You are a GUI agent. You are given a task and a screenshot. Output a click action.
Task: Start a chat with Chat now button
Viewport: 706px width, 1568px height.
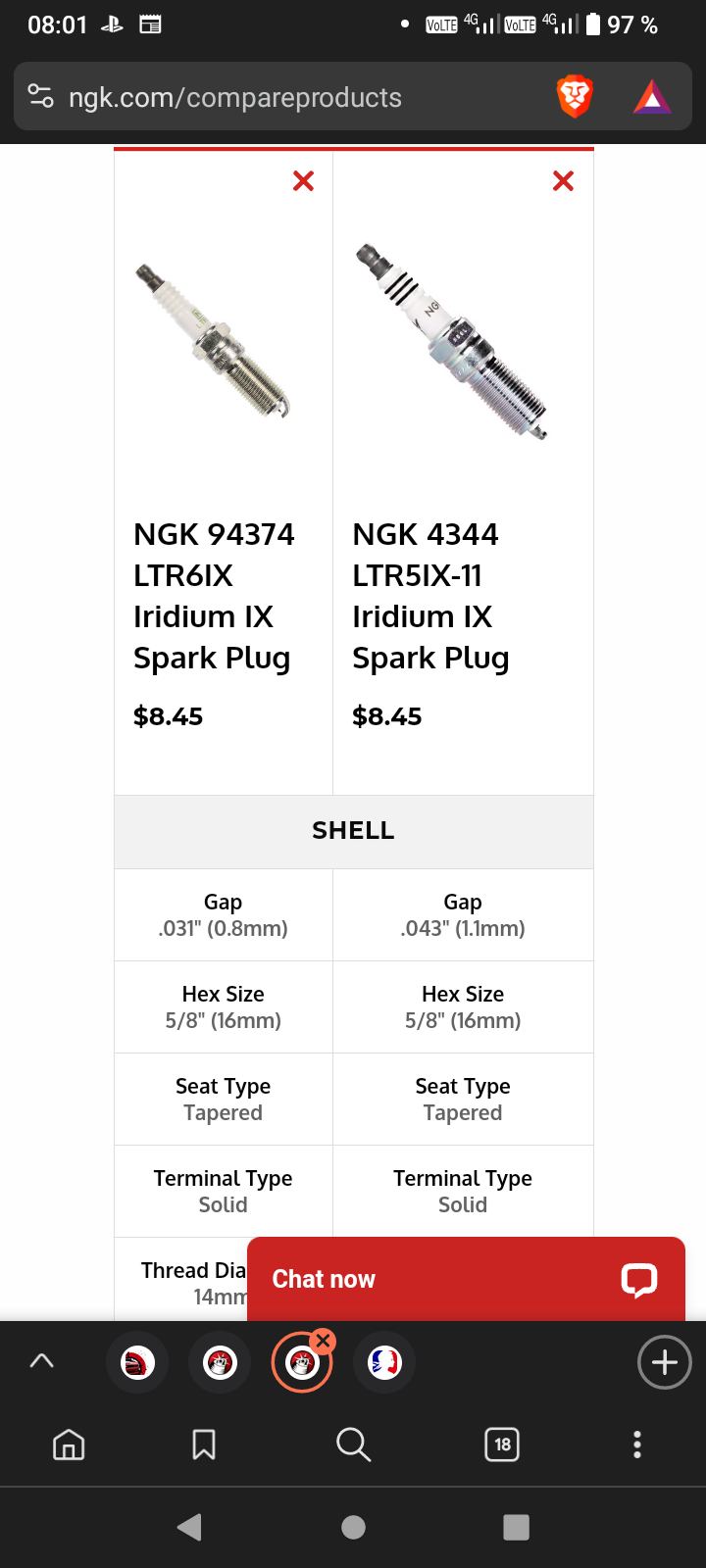(x=466, y=1279)
